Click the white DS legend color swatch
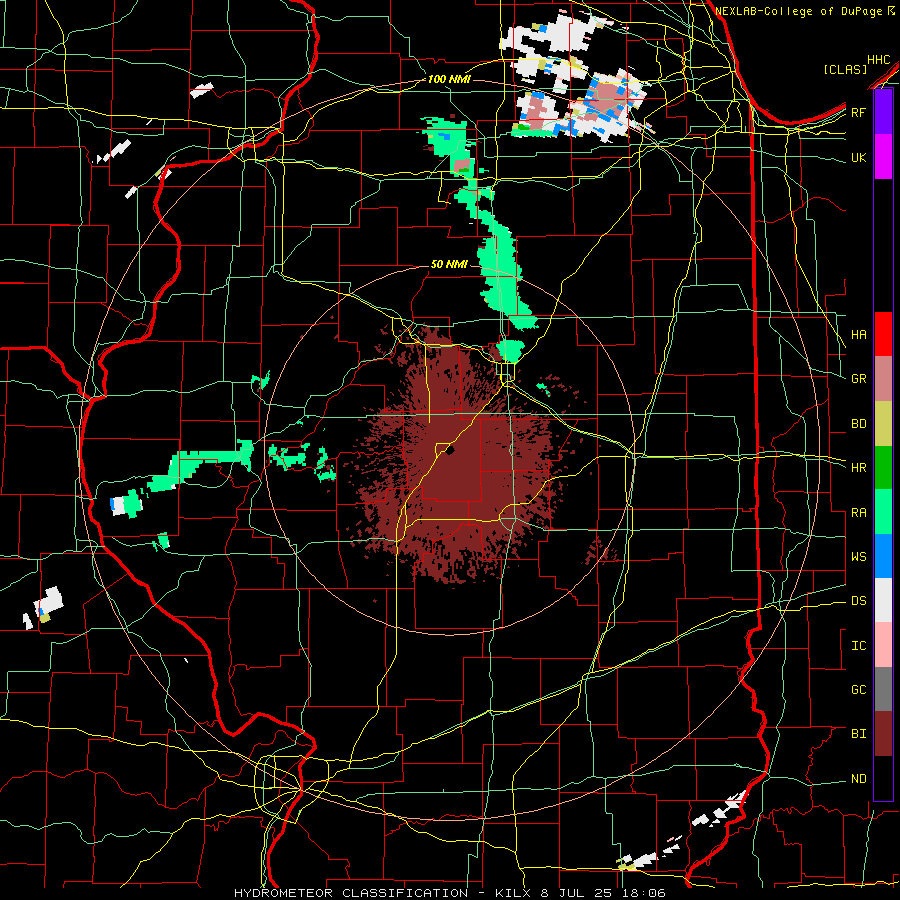 (883, 600)
